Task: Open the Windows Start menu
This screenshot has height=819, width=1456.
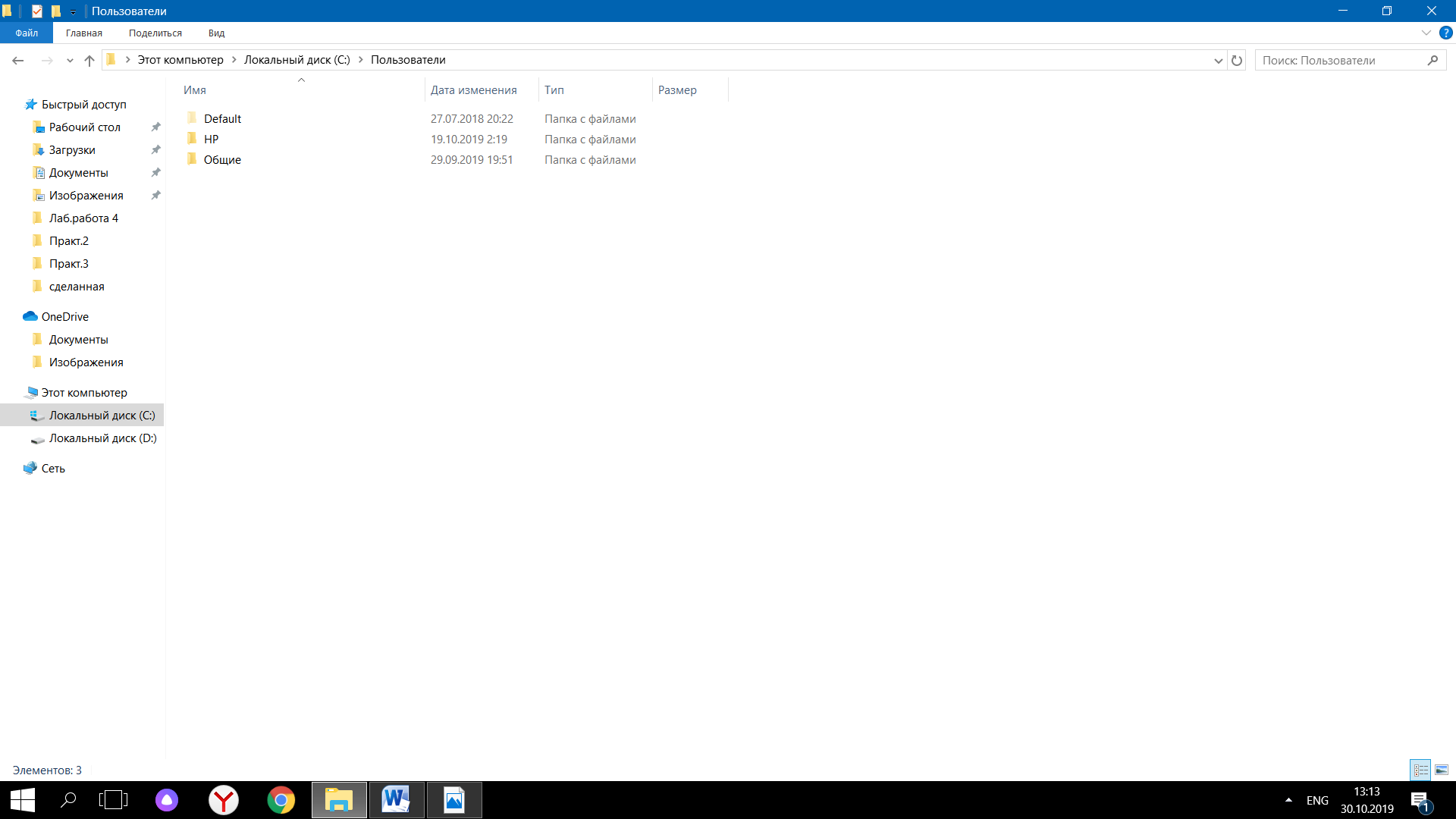Action: (22, 800)
